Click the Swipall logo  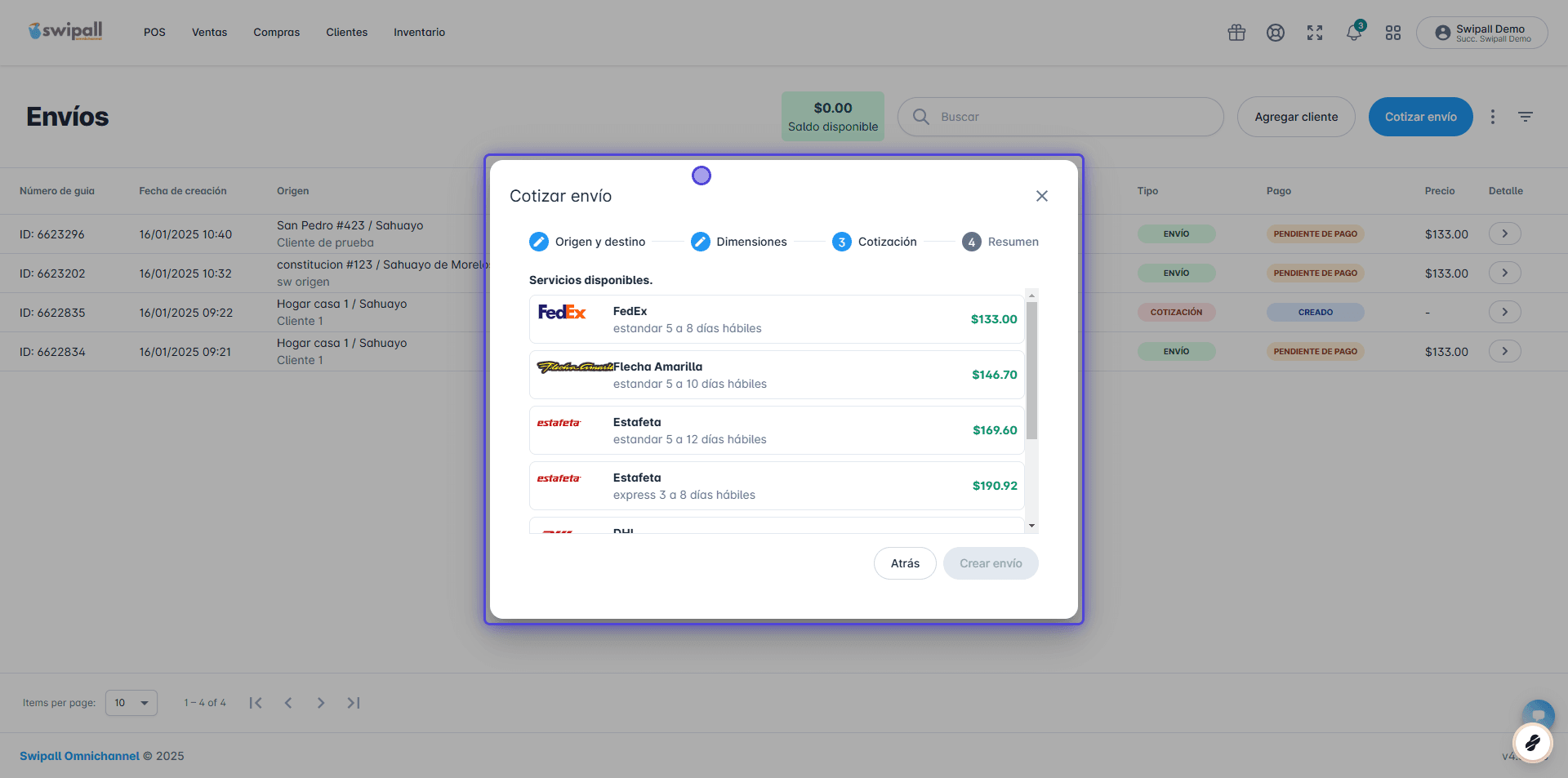click(x=65, y=32)
